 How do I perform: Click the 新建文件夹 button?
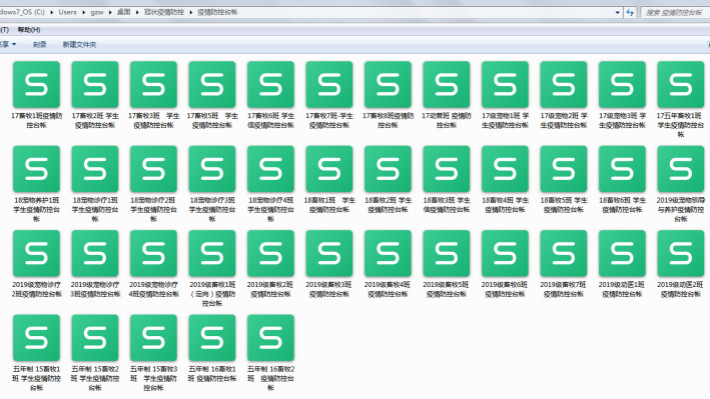pos(79,44)
